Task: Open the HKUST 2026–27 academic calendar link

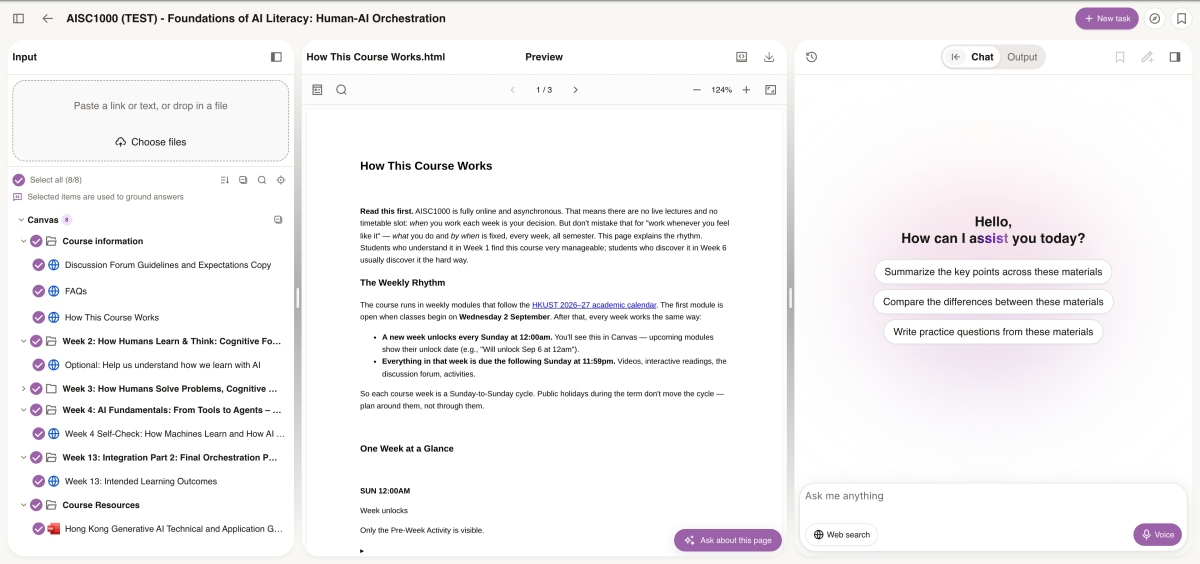Action: point(594,304)
